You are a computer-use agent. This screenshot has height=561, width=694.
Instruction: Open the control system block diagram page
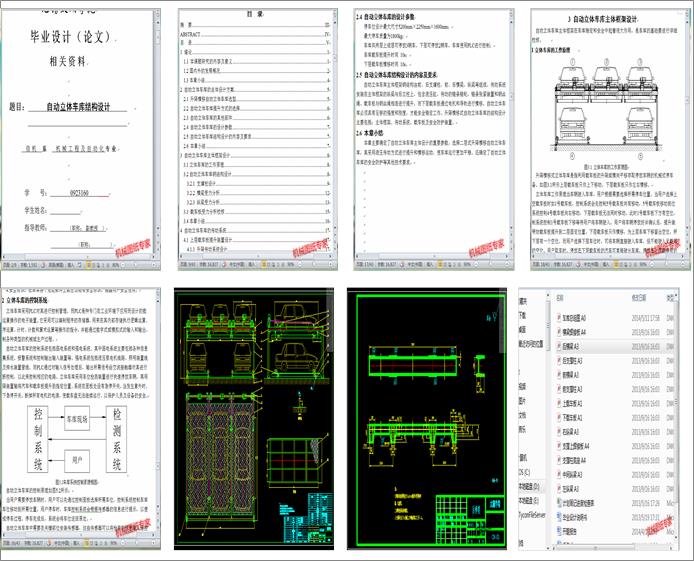[x=80, y=419]
